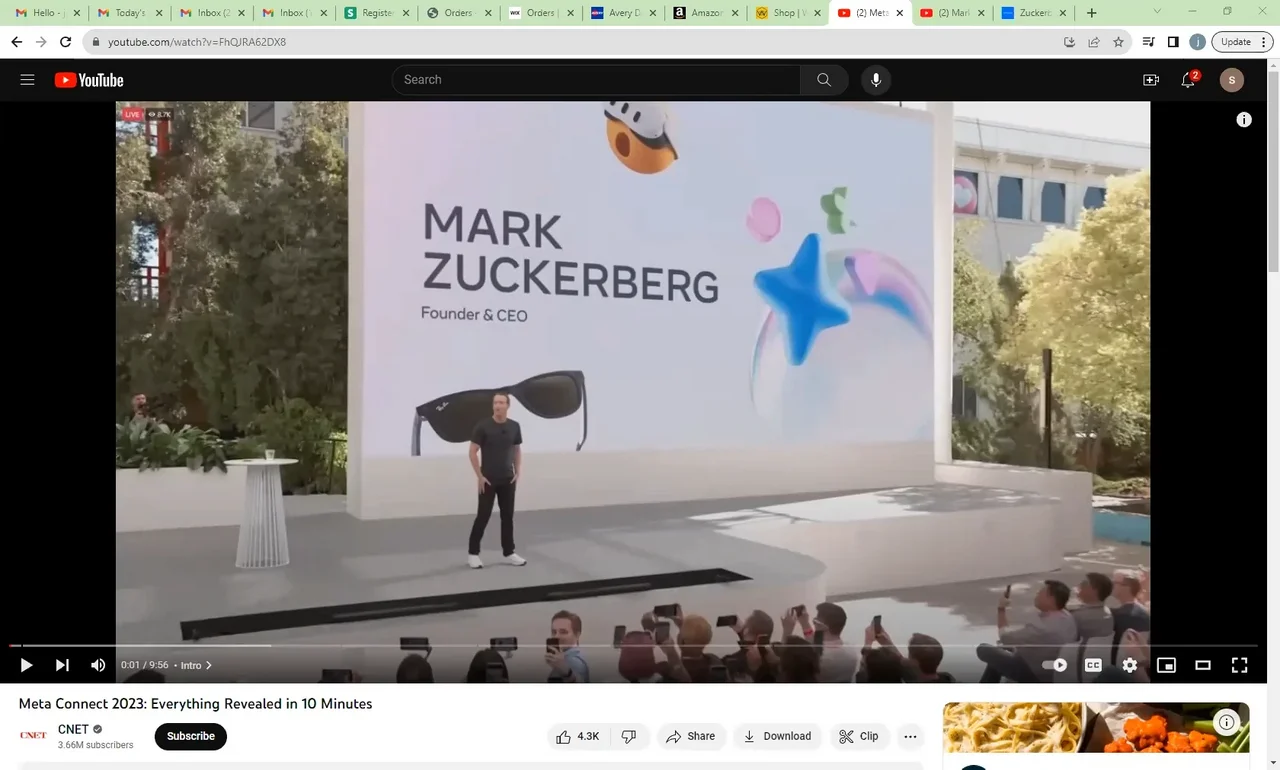Click the ad thumbnail info icon
The width and height of the screenshot is (1280, 770).
1226,722
